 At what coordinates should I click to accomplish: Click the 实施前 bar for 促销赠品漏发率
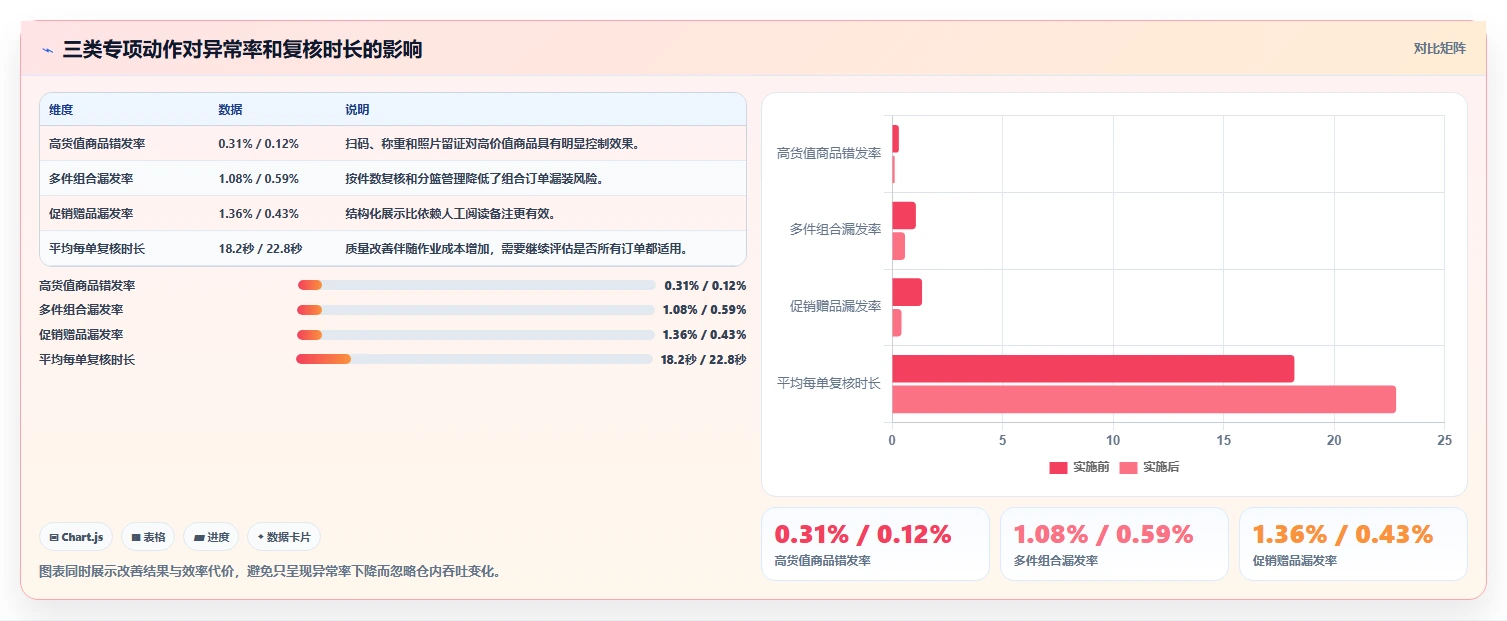[x=907, y=292]
